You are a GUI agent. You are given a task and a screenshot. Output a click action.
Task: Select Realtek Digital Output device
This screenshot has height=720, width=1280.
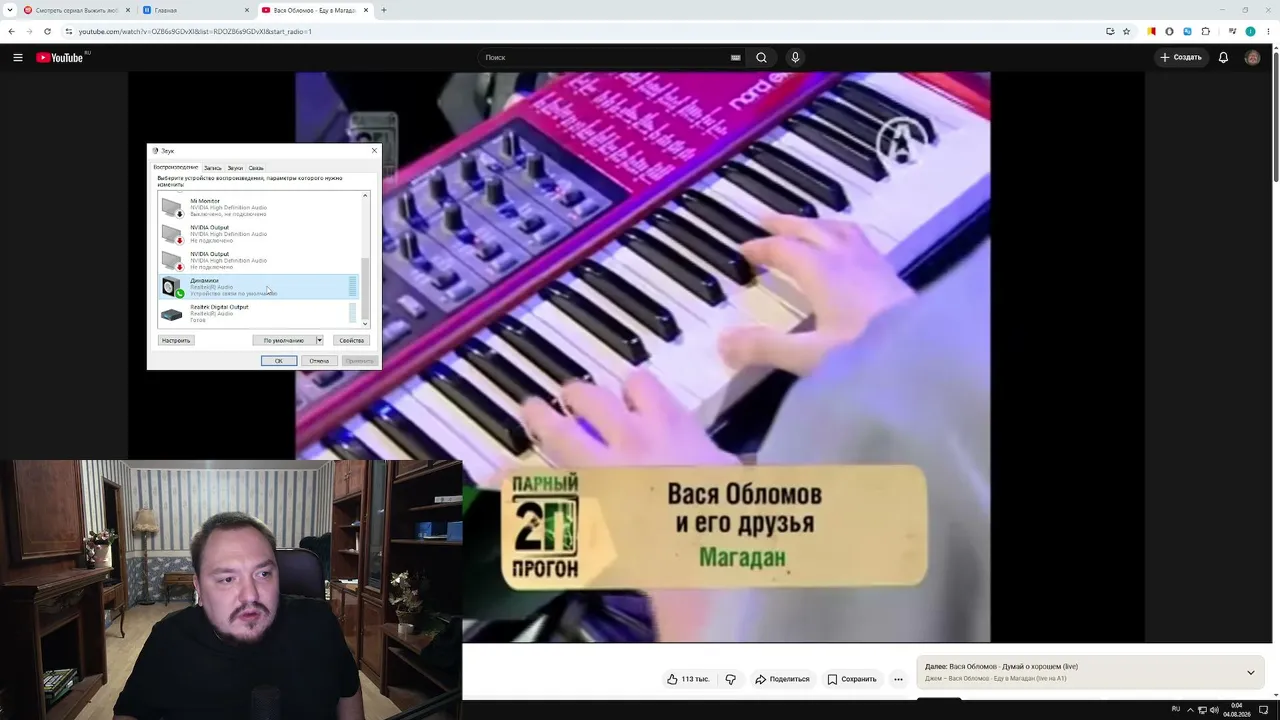click(x=258, y=314)
